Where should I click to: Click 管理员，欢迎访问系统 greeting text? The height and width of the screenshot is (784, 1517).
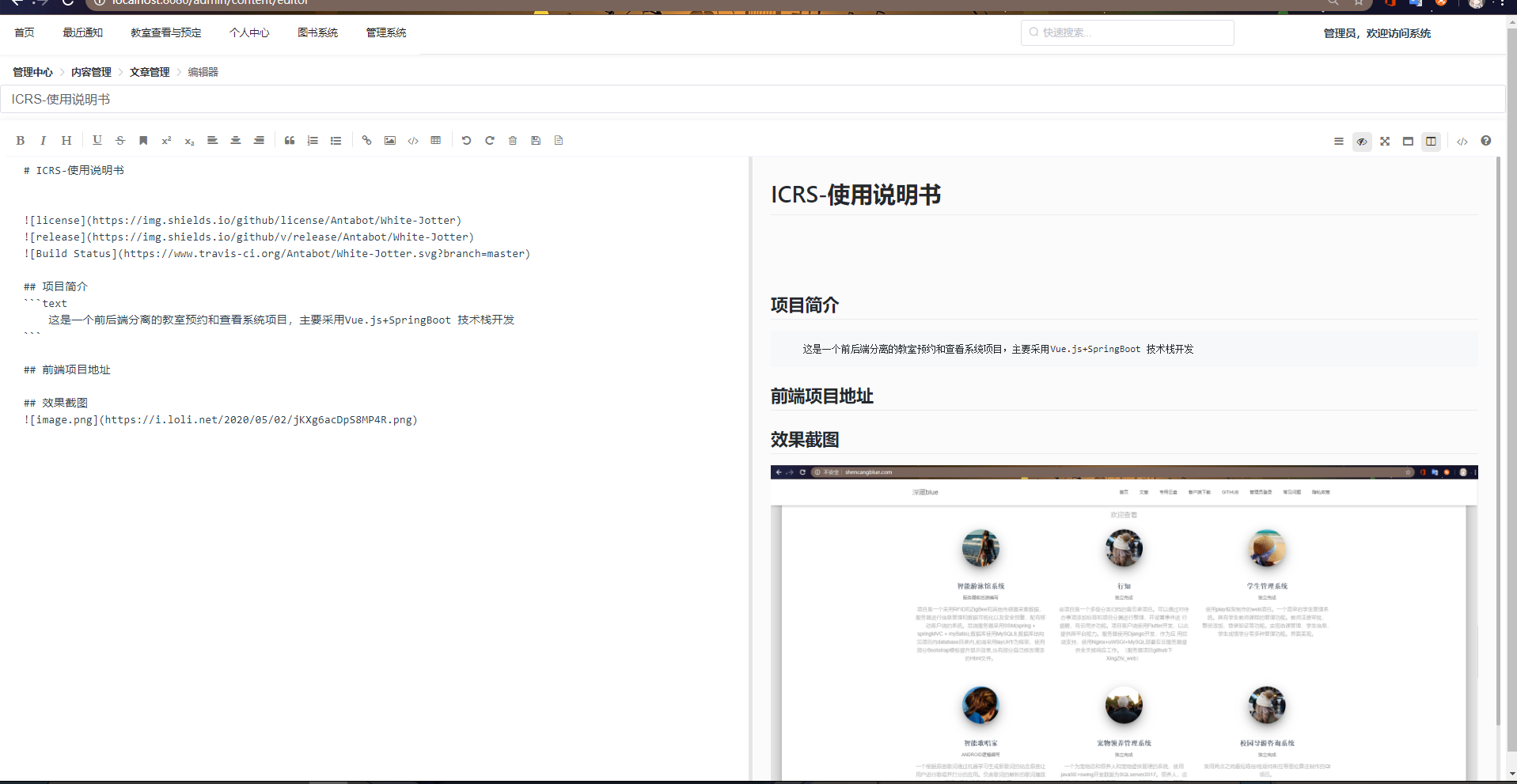pyautogui.click(x=1377, y=33)
